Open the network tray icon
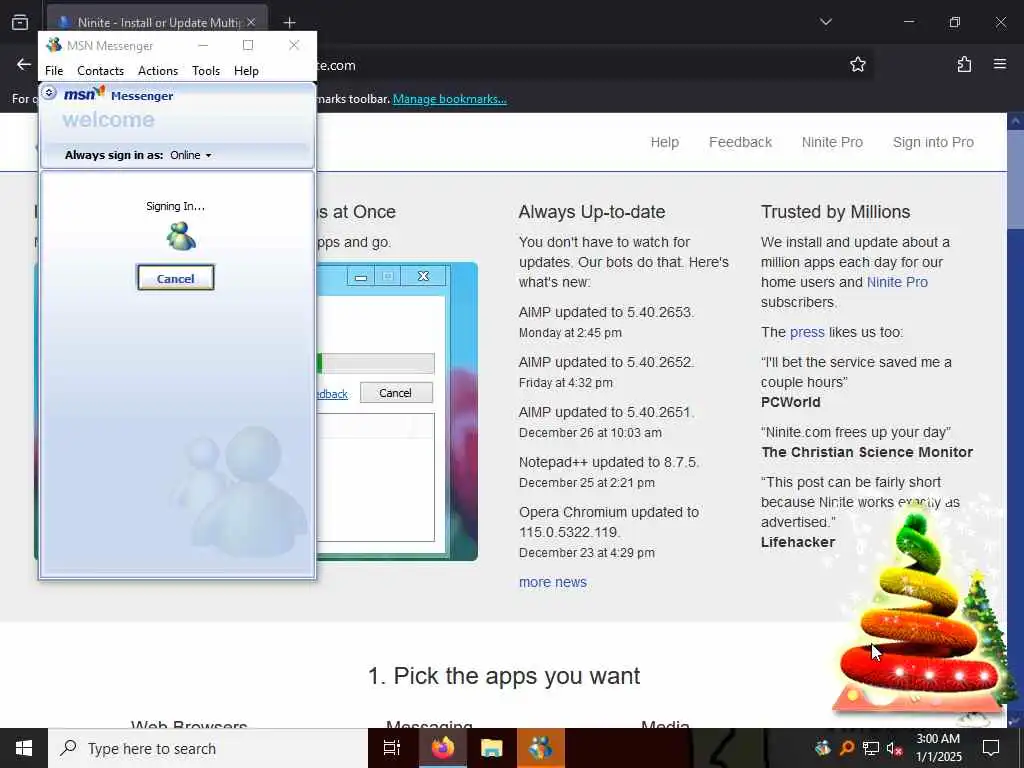The width and height of the screenshot is (1024, 768). tap(871, 748)
